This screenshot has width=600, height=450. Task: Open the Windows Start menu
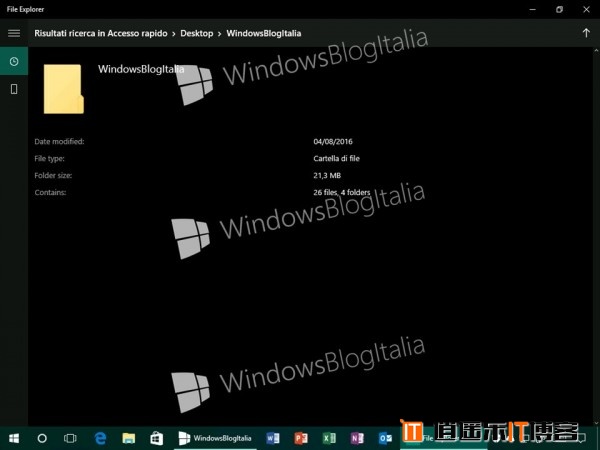click(x=14, y=438)
